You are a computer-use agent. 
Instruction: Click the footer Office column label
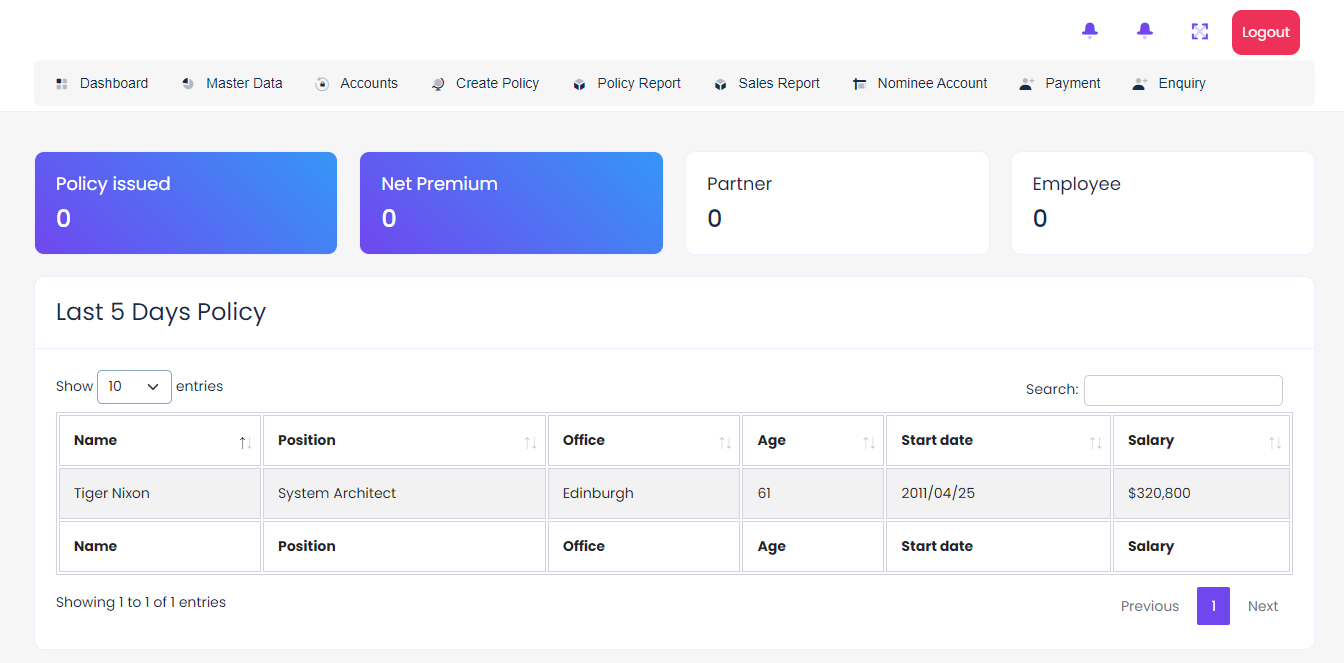click(584, 546)
